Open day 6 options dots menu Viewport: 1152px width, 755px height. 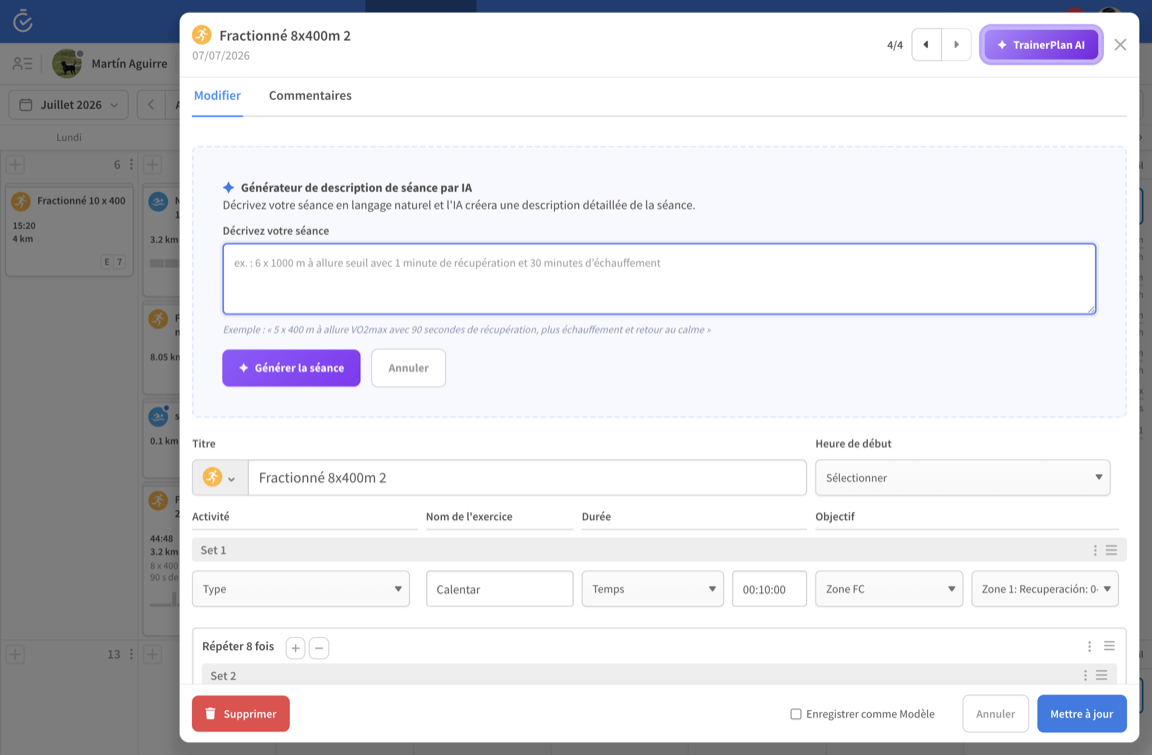132,165
